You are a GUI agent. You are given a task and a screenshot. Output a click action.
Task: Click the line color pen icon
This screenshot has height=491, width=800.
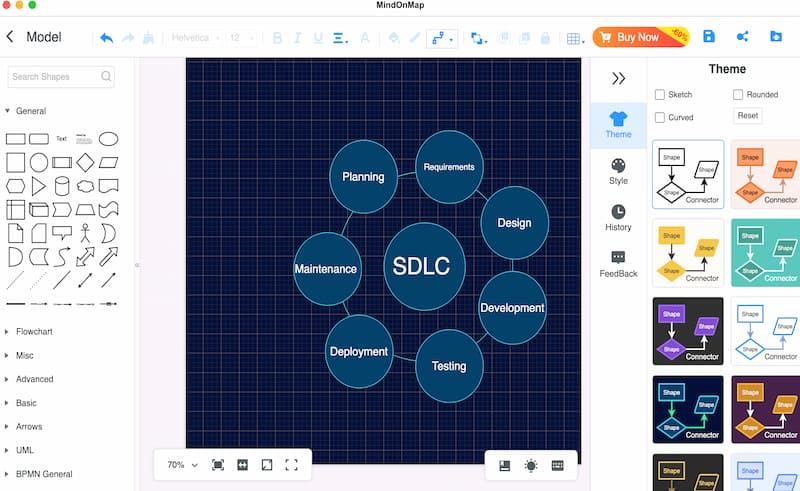click(415, 38)
